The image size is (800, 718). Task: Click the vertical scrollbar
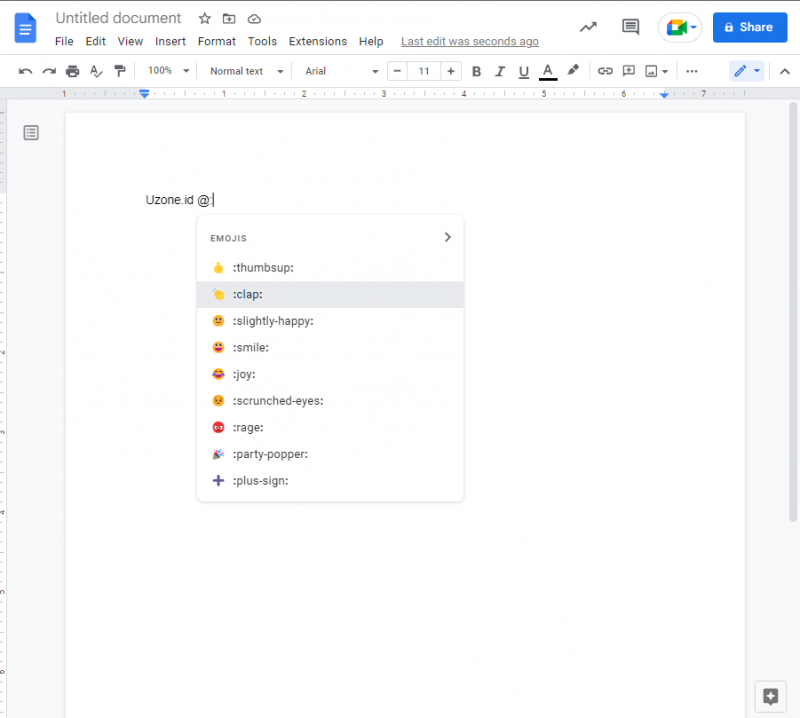(x=793, y=312)
